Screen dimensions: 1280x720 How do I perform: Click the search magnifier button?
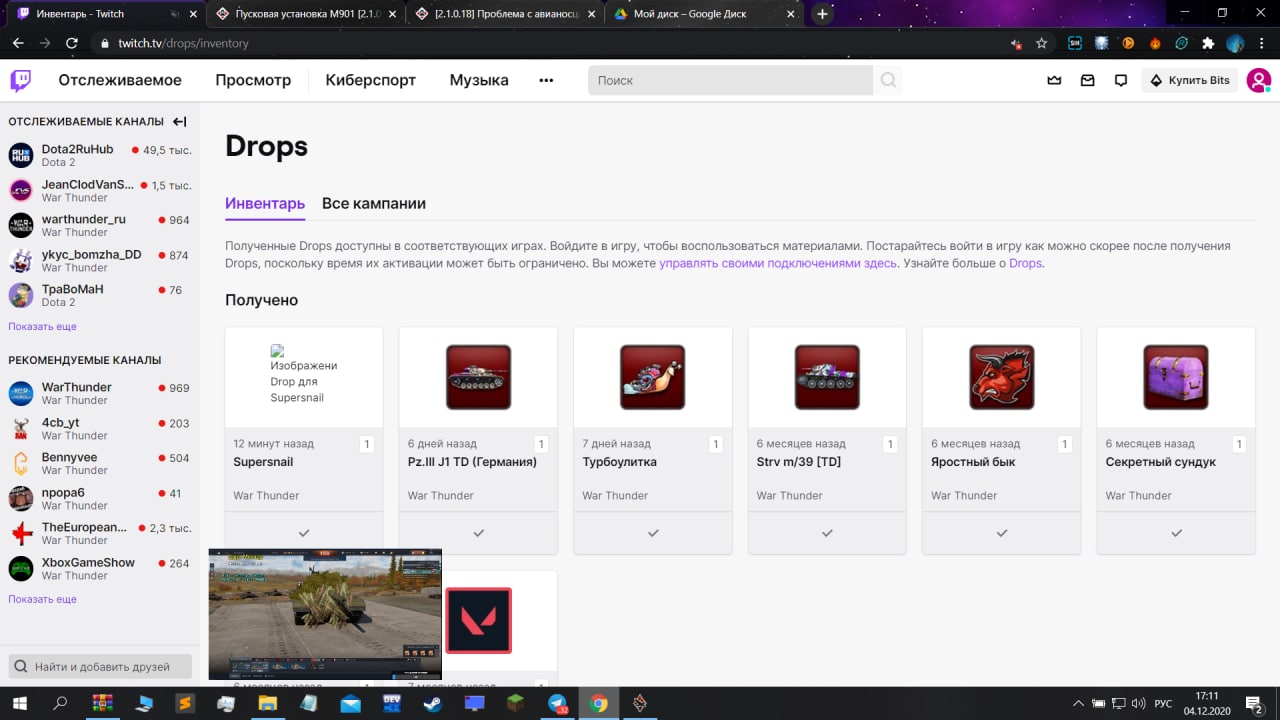(x=888, y=80)
